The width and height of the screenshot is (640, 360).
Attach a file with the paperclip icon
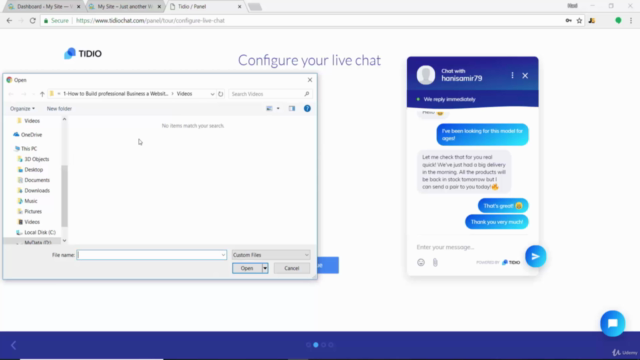[435, 262]
